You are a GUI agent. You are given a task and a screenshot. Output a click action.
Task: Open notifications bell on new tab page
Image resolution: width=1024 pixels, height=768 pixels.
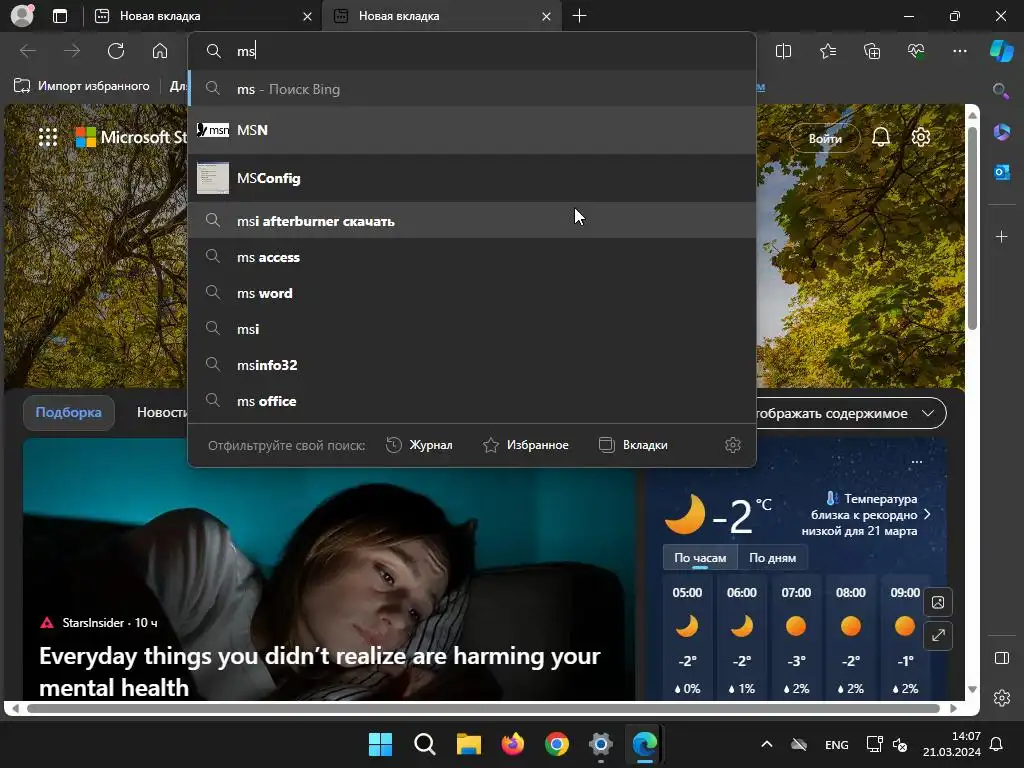(x=880, y=137)
